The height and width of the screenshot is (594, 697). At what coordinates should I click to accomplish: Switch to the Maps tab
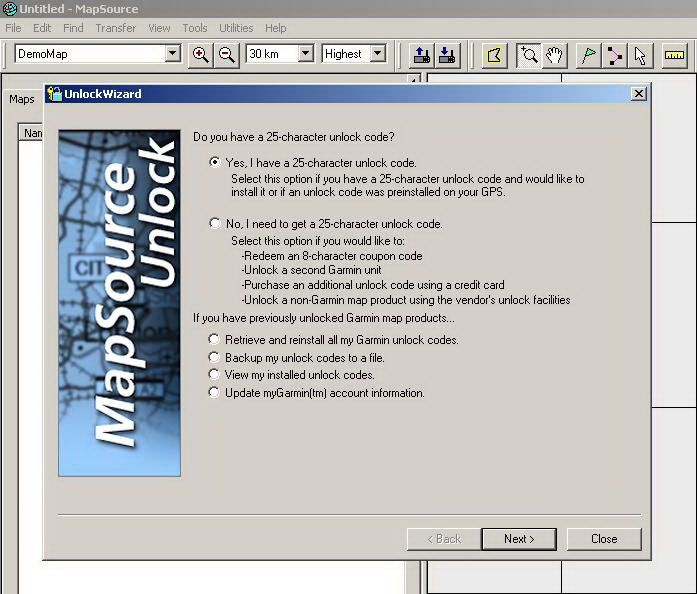pyautogui.click(x=22, y=99)
